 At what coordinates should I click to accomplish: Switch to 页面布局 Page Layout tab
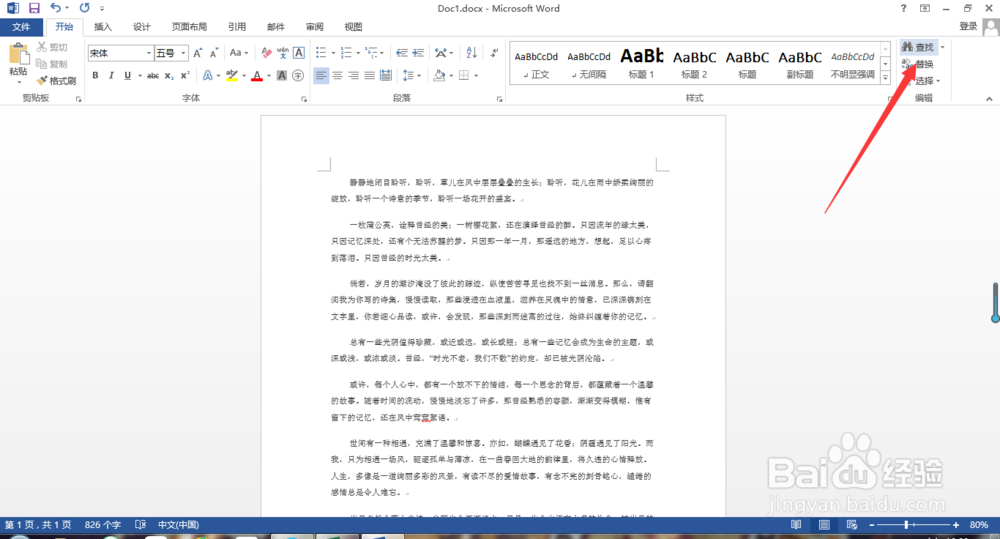tap(189, 27)
